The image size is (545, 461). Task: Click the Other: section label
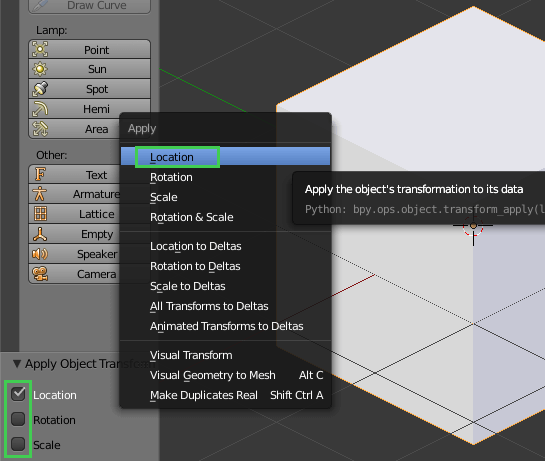[51, 155]
